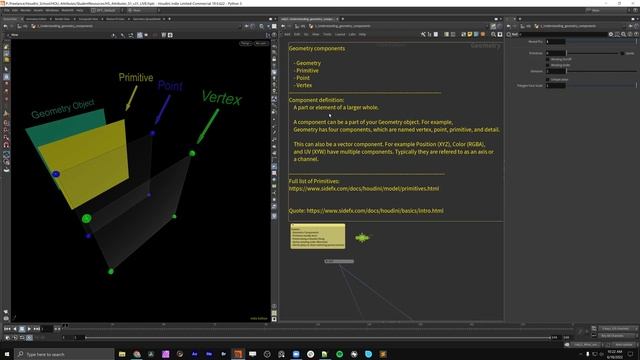Screen dimensions: 640x360
Task: Click the wrench tool icon in network toolbar
Action: pos(423,35)
